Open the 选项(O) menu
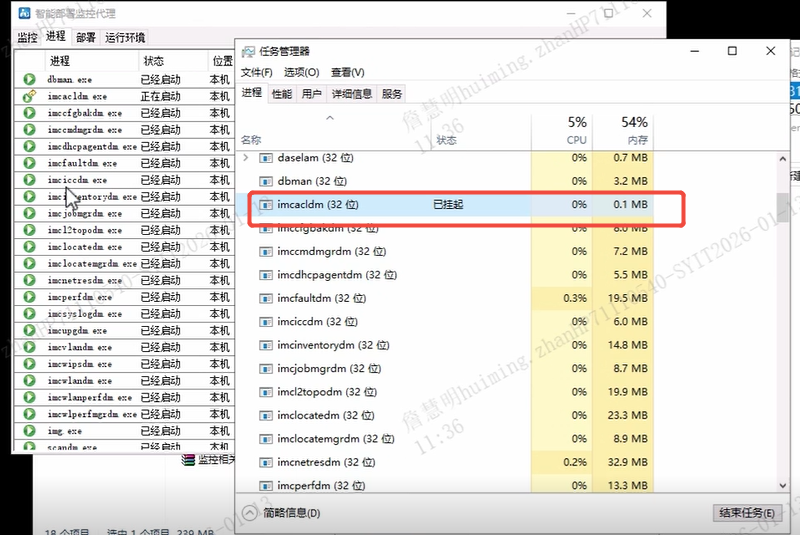The image size is (800, 535). (x=301, y=73)
